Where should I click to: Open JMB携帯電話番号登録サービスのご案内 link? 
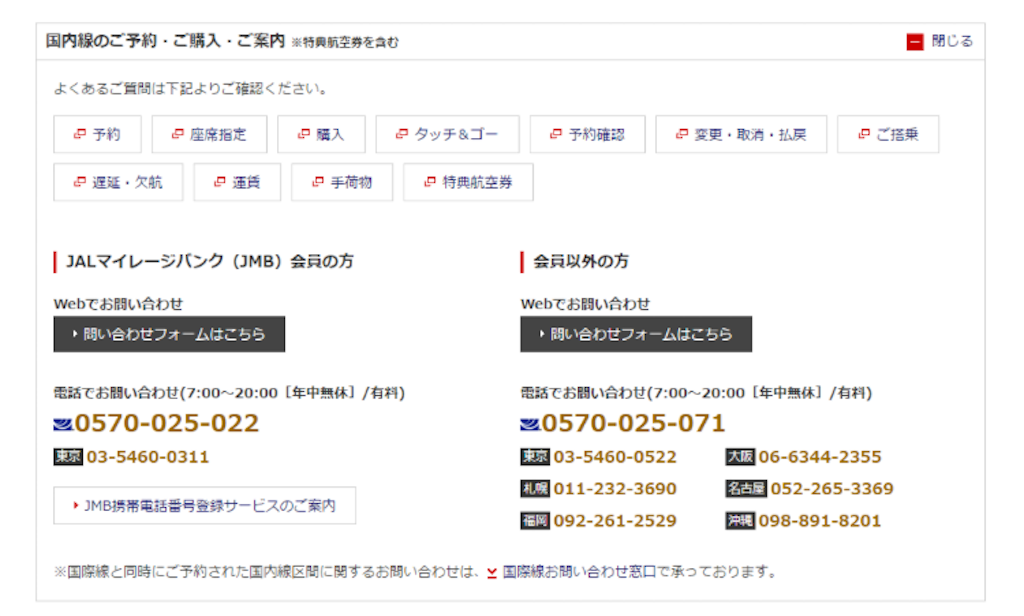point(204,506)
